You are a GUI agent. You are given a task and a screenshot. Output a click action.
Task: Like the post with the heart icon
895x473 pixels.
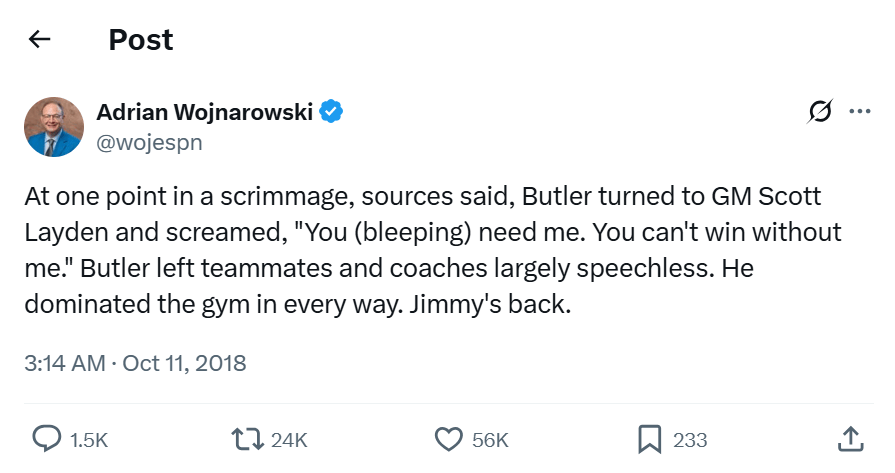[449, 440]
